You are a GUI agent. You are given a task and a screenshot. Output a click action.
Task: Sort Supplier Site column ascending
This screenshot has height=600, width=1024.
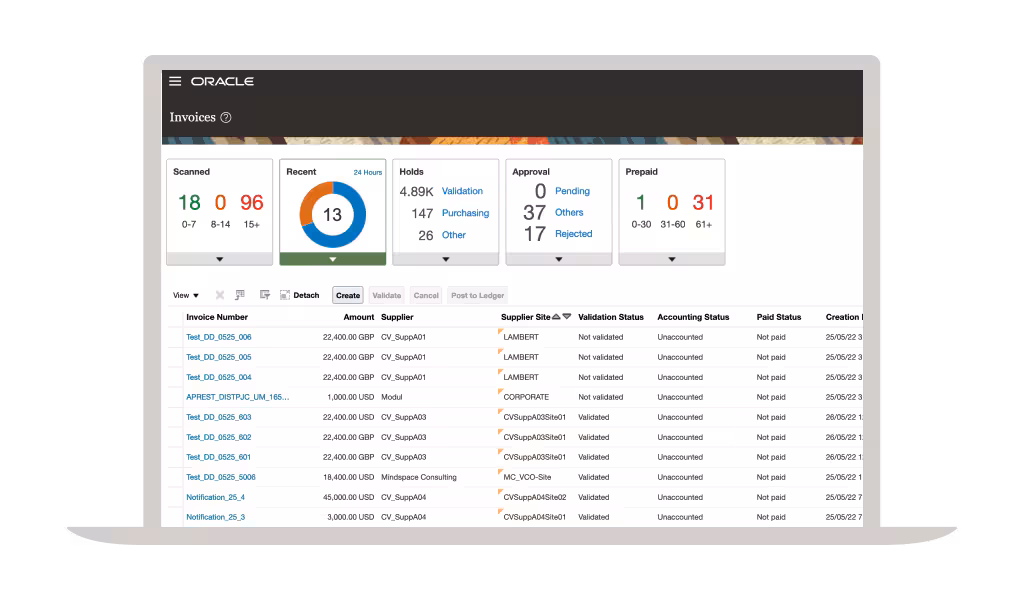(556, 317)
